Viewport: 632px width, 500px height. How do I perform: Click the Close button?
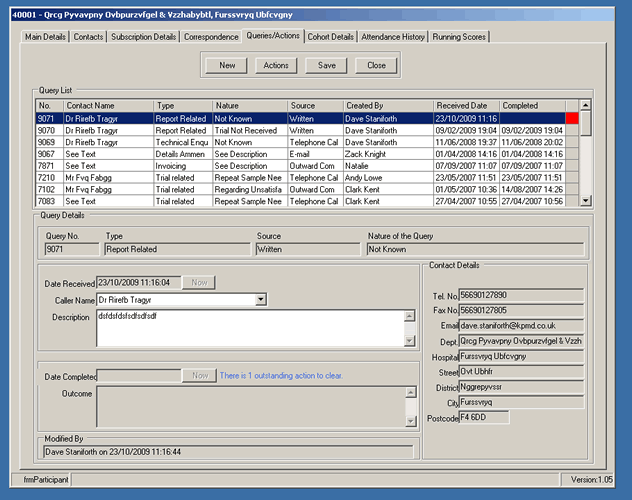(x=376, y=65)
